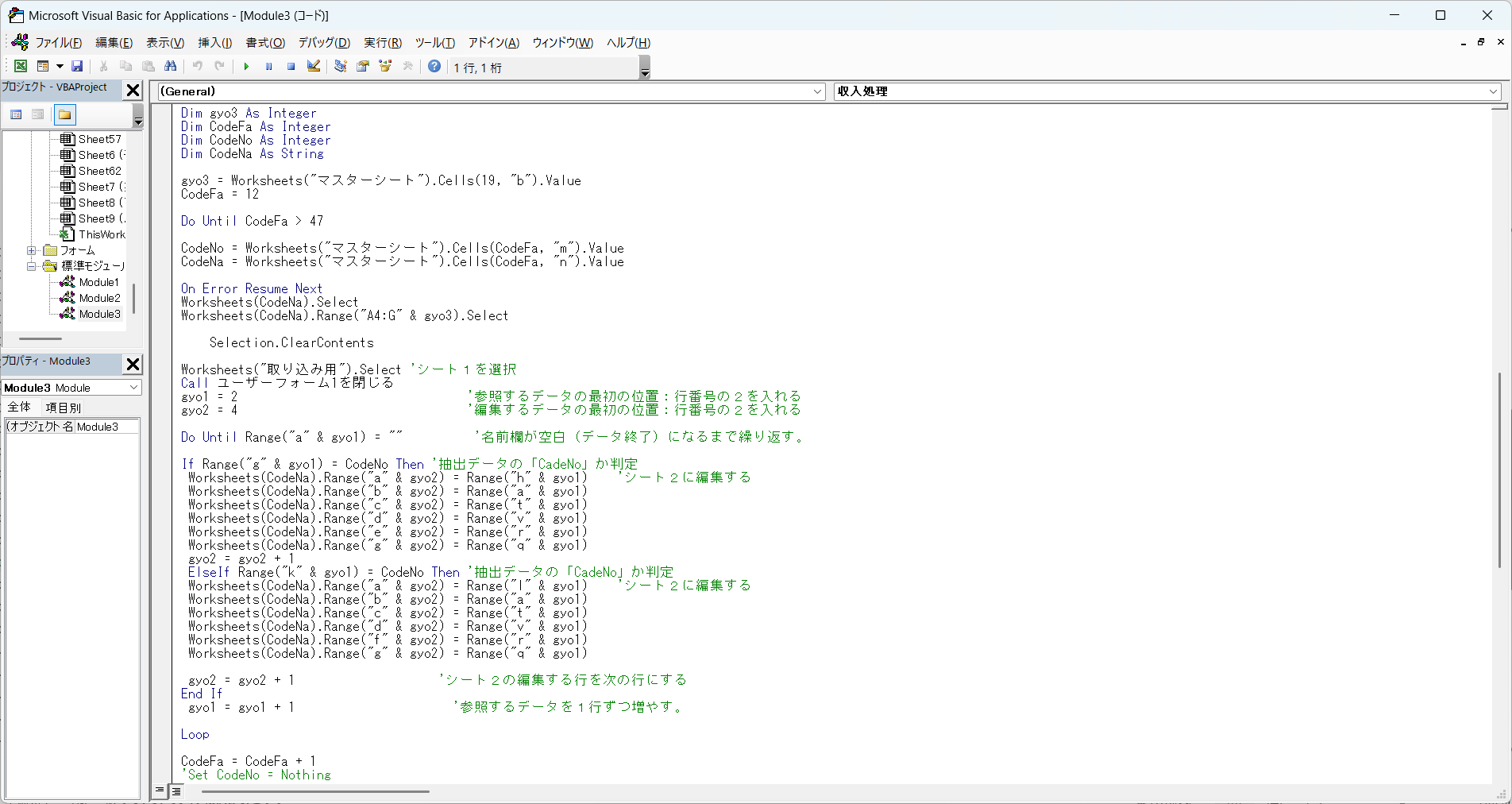Pause execution using the Break icon
The image size is (1512, 804).
pyautogui.click(x=268, y=67)
